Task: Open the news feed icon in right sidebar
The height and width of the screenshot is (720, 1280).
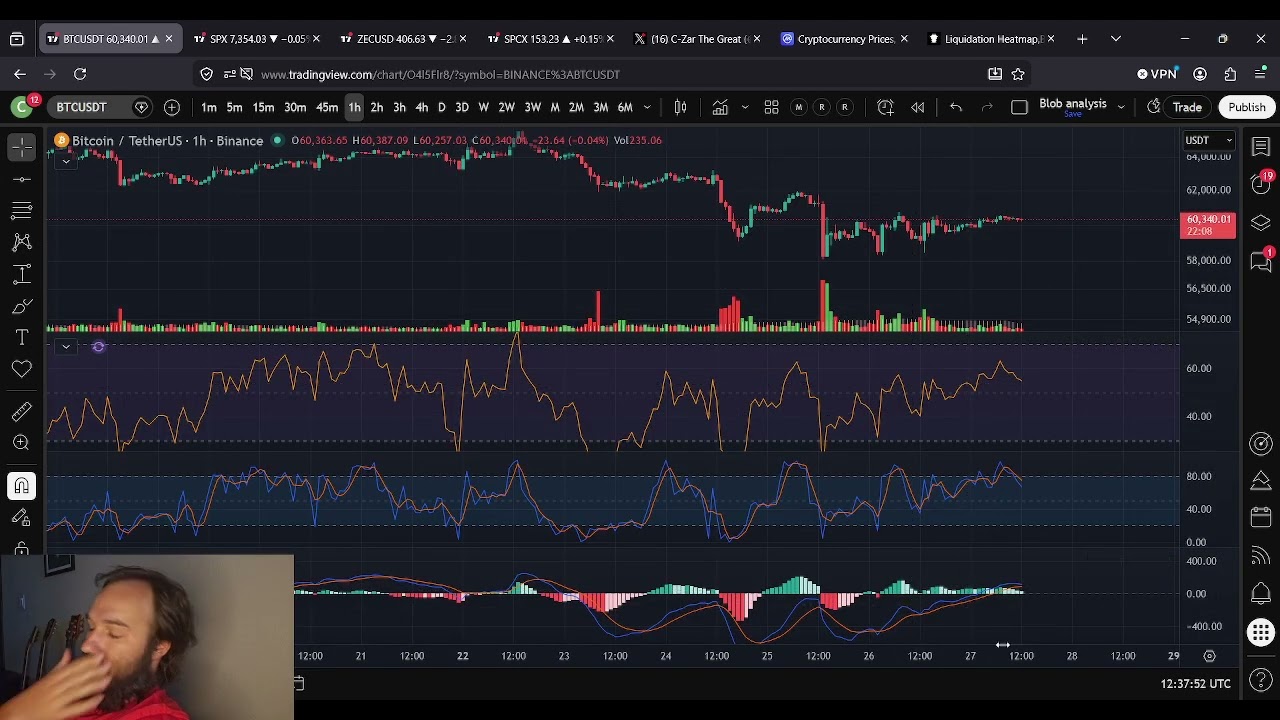Action: tap(1261, 556)
